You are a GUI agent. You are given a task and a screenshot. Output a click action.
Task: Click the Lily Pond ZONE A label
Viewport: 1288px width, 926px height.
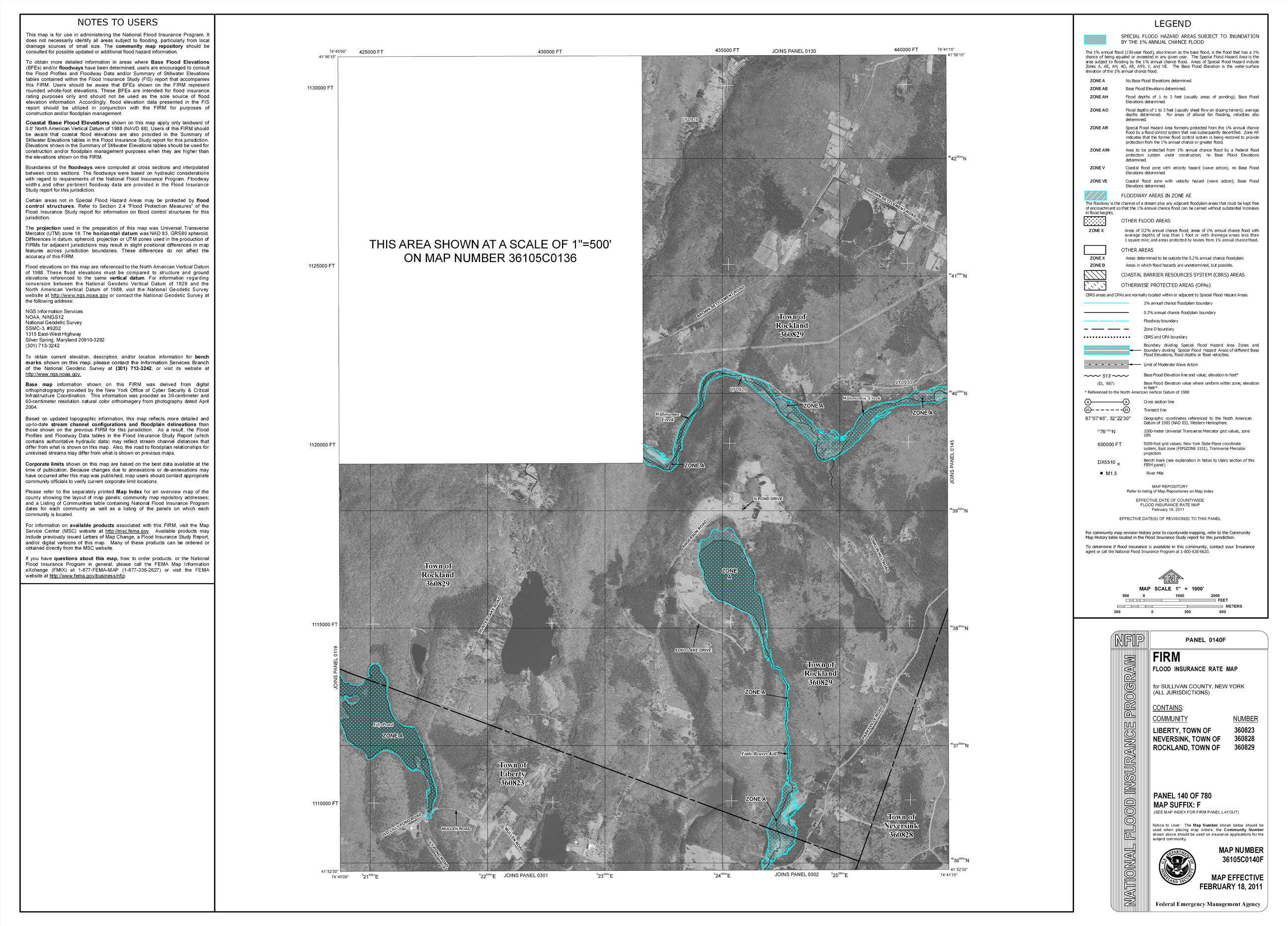(x=392, y=736)
